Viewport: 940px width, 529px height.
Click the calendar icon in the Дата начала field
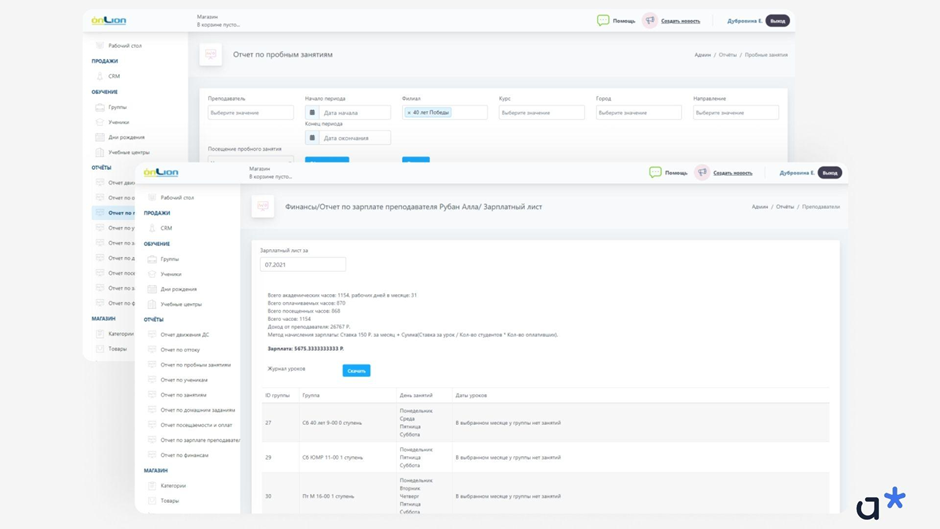tap(312, 113)
